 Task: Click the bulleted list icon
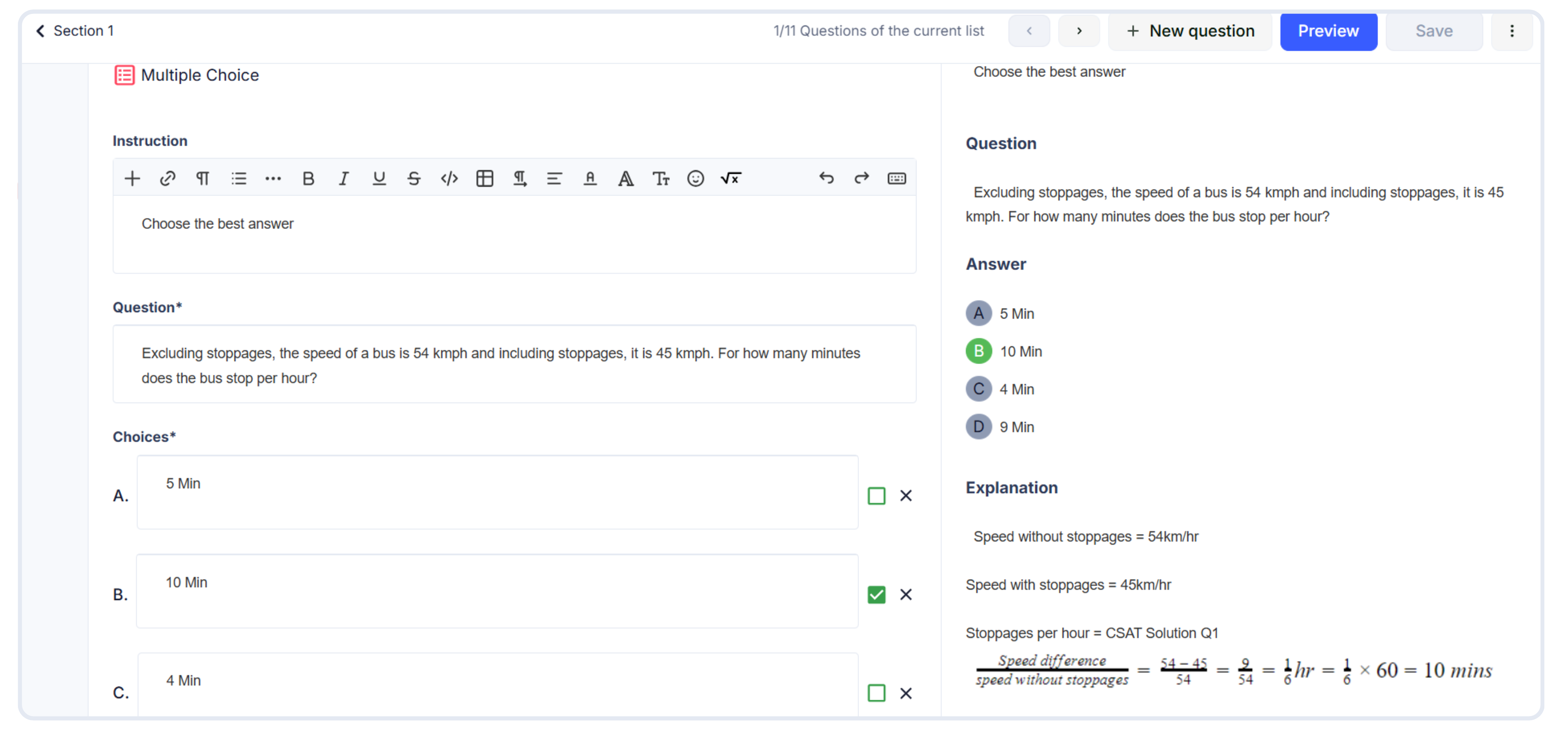239,178
